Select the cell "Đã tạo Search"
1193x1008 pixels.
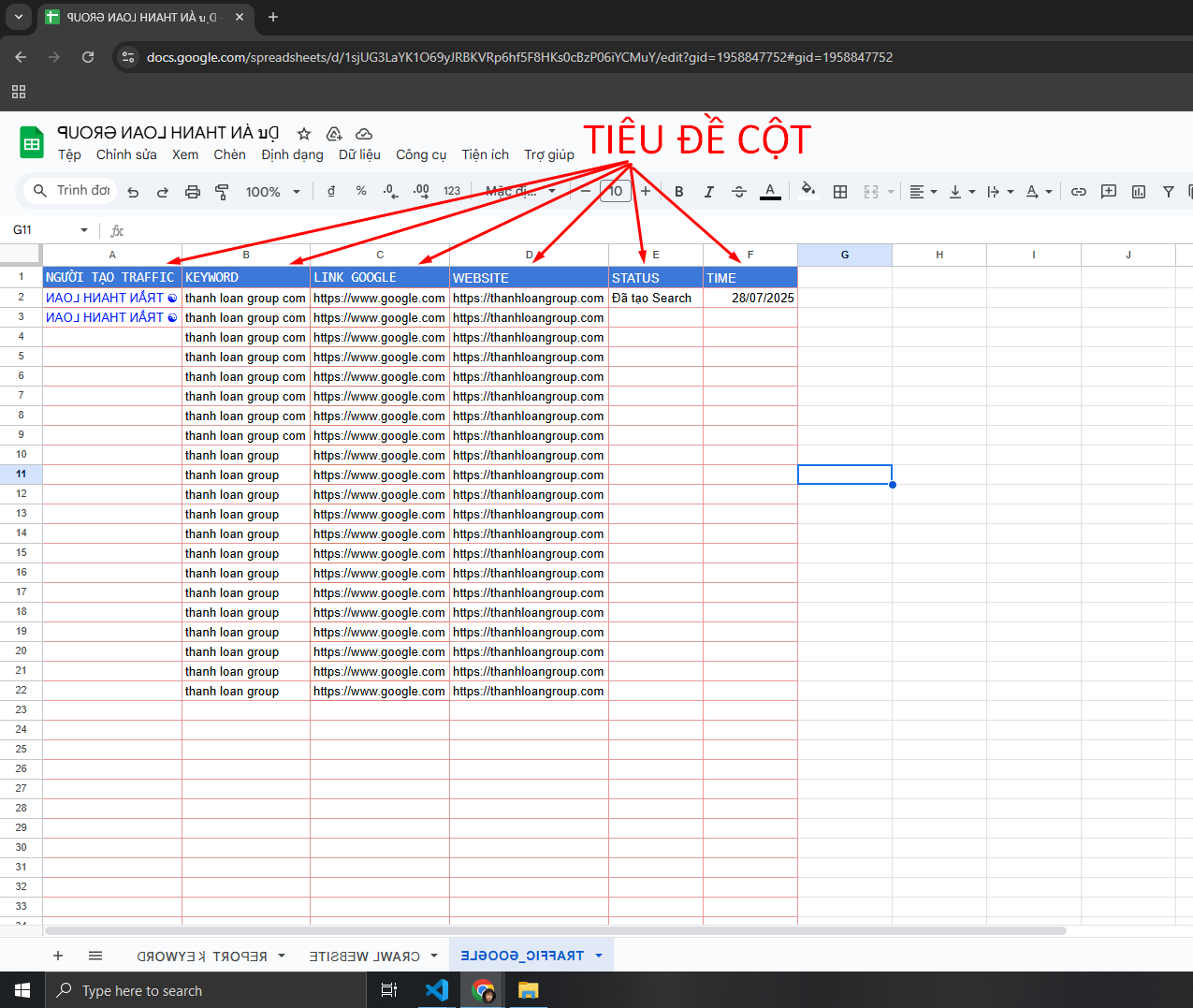[x=656, y=298]
